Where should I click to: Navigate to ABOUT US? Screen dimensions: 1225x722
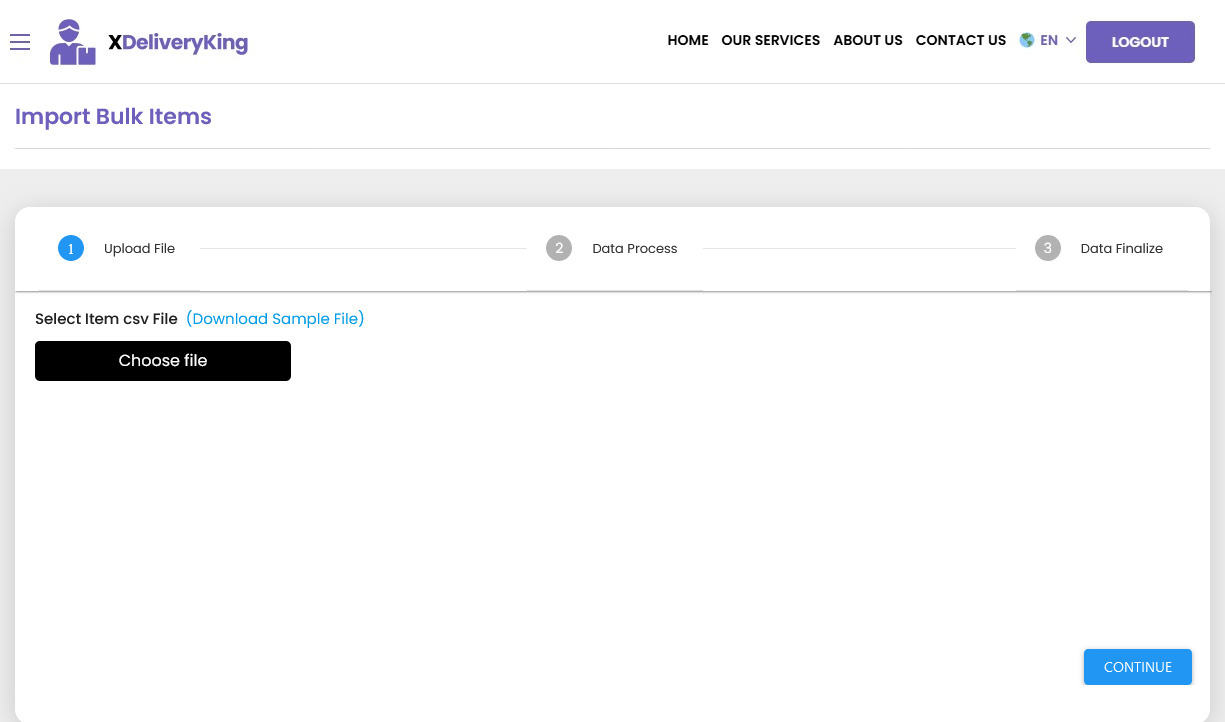point(867,41)
